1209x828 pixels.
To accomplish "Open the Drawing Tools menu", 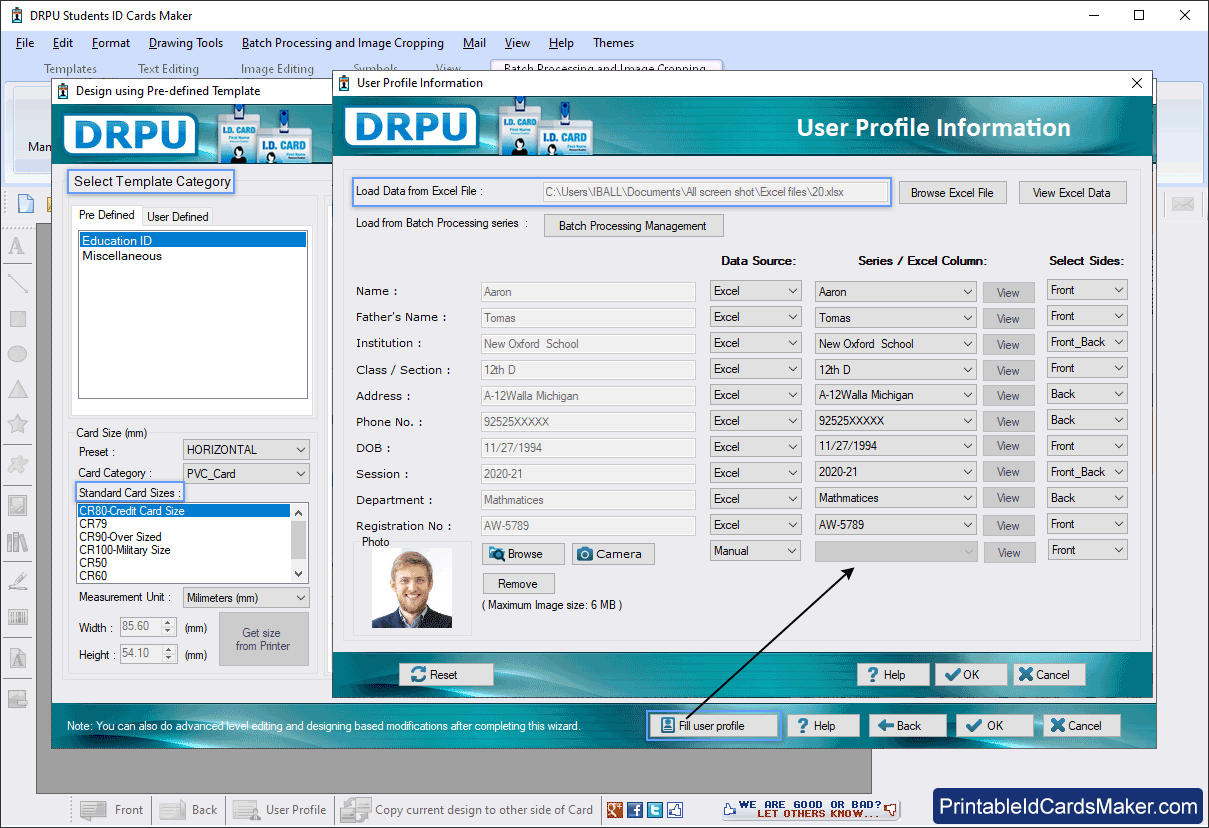I will (x=186, y=43).
